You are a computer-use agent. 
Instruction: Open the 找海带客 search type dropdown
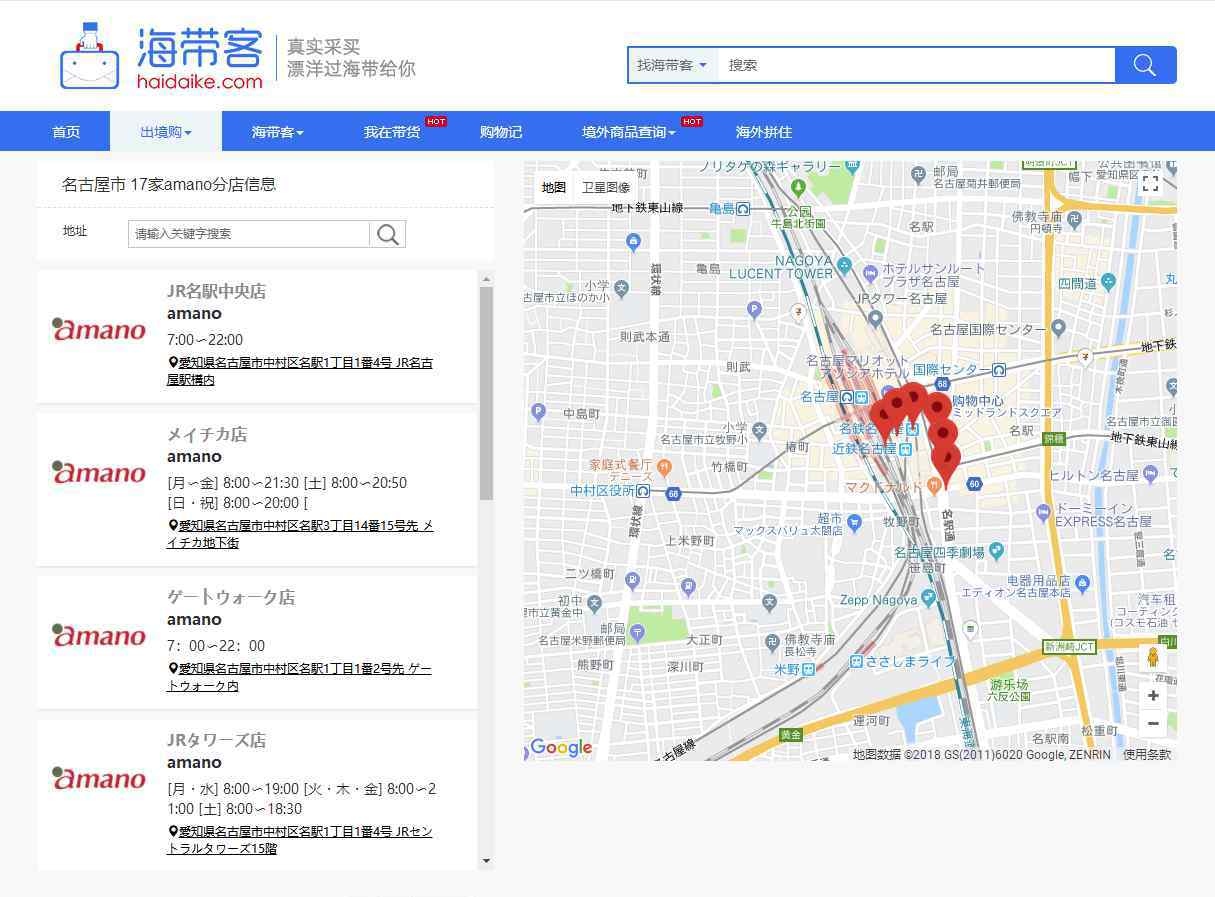[x=672, y=65]
